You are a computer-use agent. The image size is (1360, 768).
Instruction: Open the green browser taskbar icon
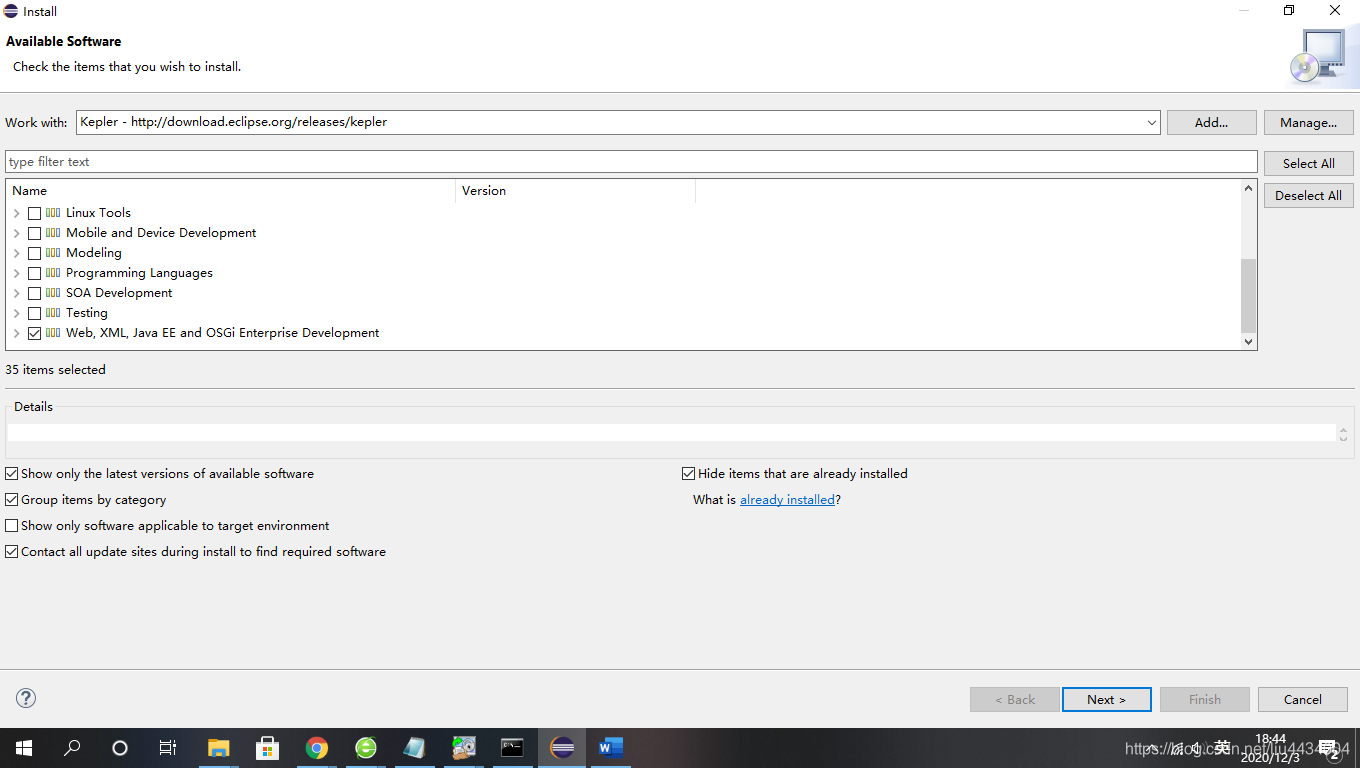[366, 747]
